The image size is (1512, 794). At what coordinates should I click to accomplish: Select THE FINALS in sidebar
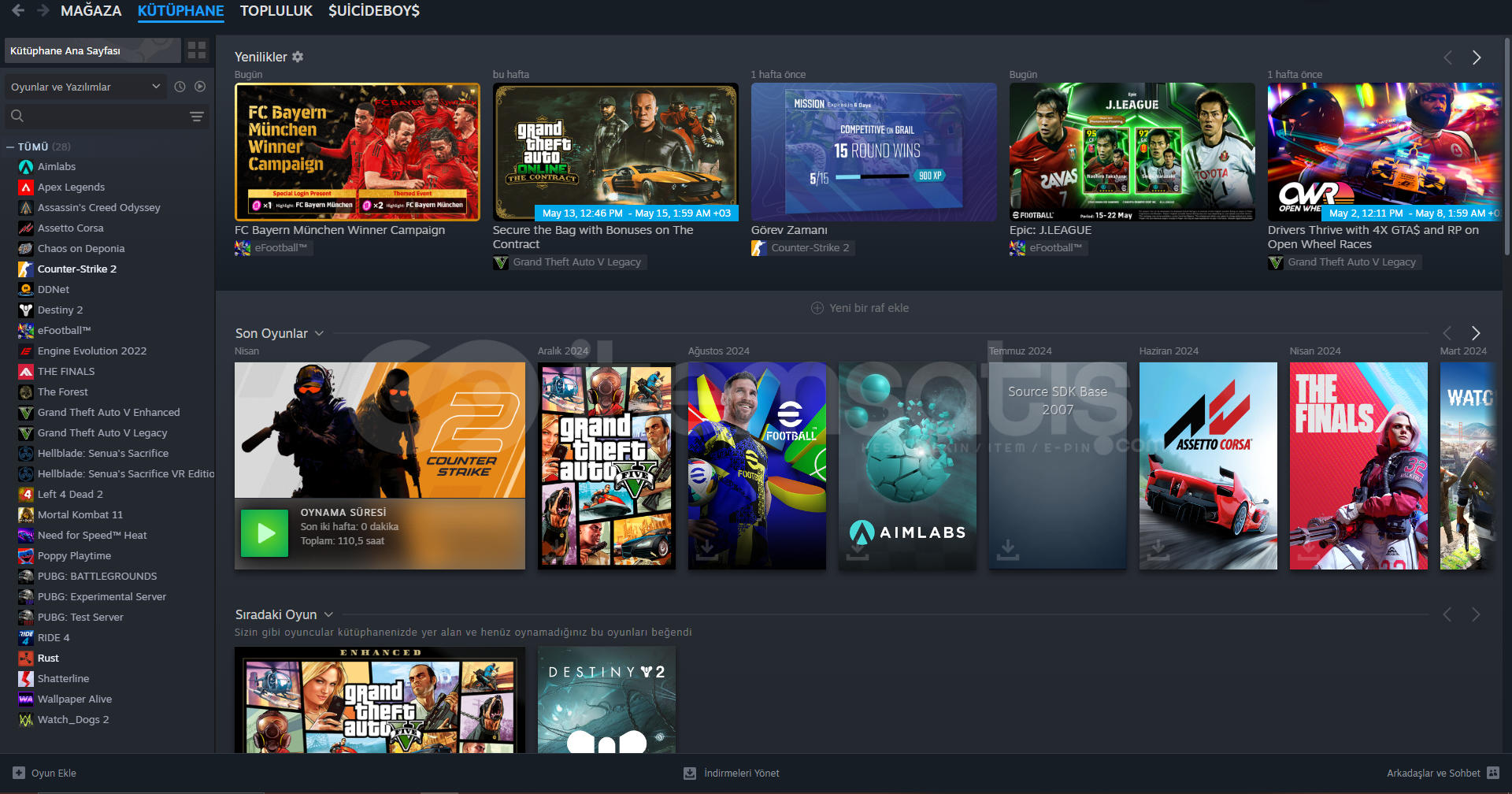pos(66,372)
